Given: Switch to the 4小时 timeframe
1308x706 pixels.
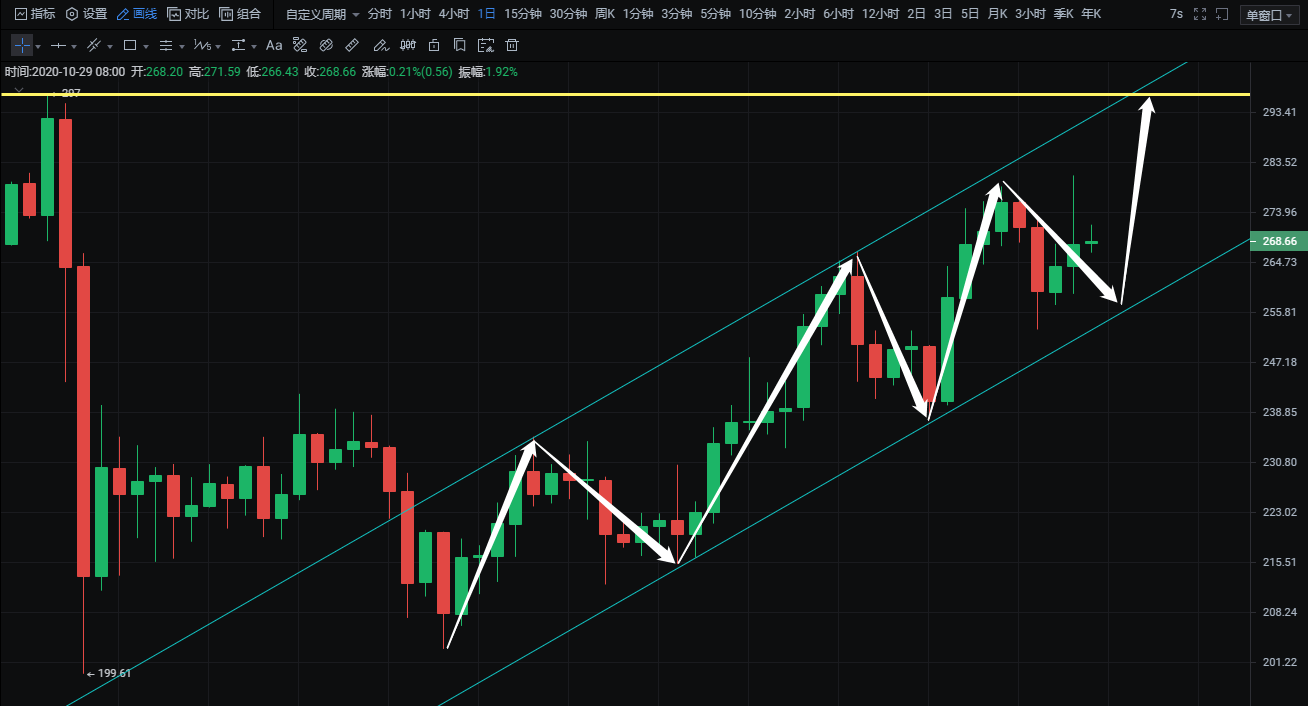Looking at the screenshot, I should click(454, 14).
